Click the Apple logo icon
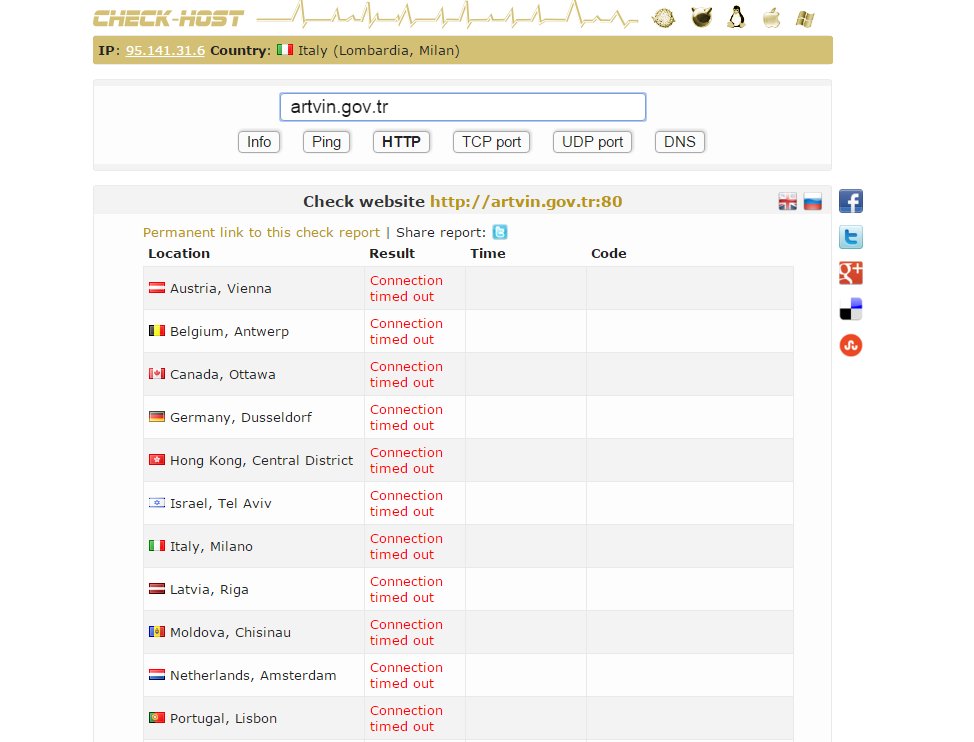974x742 pixels. (x=771, y=17)
